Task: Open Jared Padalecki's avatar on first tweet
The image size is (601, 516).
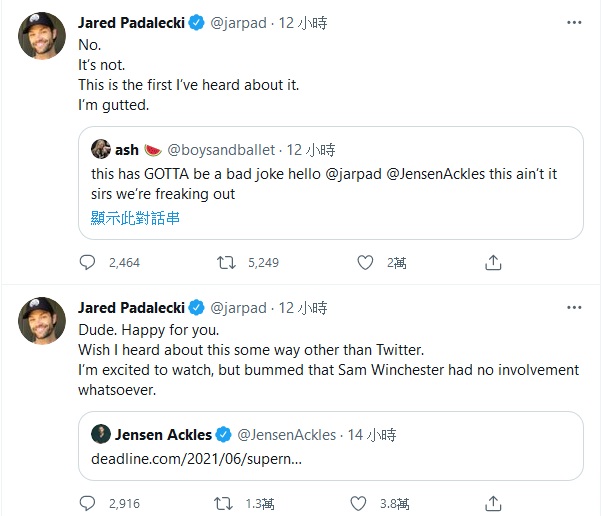Action: pos(43,39)
